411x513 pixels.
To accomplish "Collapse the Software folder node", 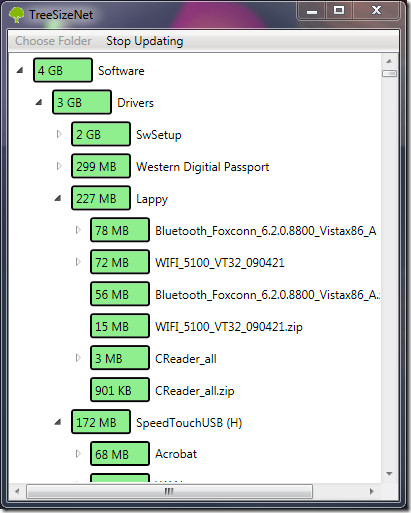I will tap(20, 70).
